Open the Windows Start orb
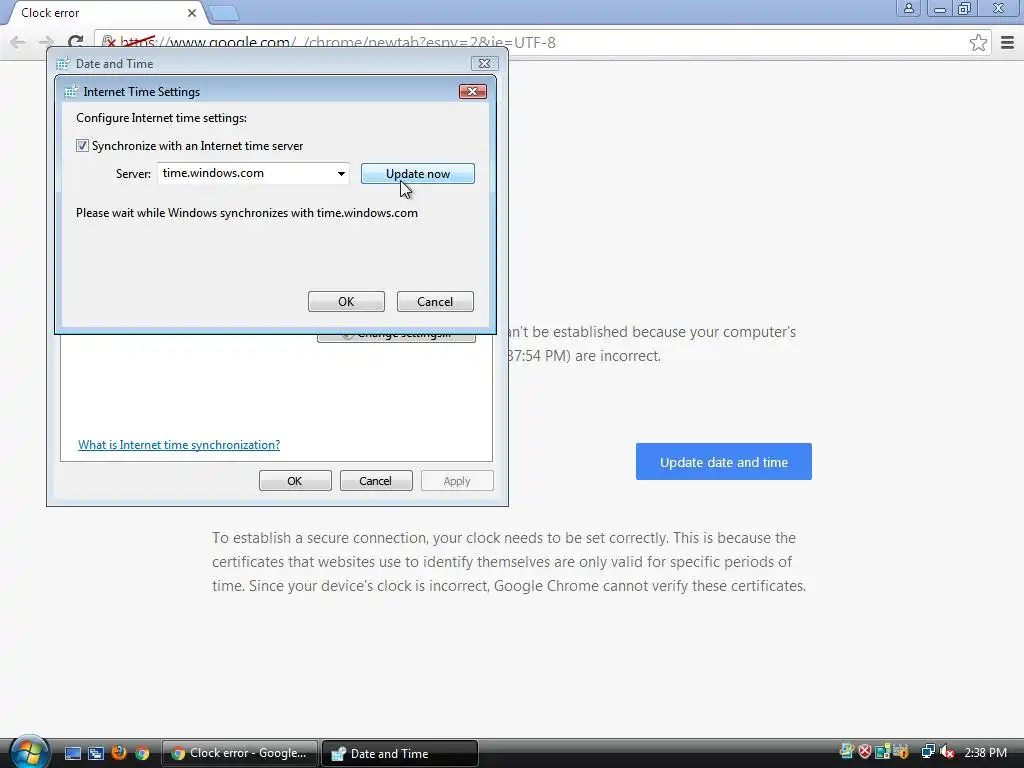 [29, 752]
